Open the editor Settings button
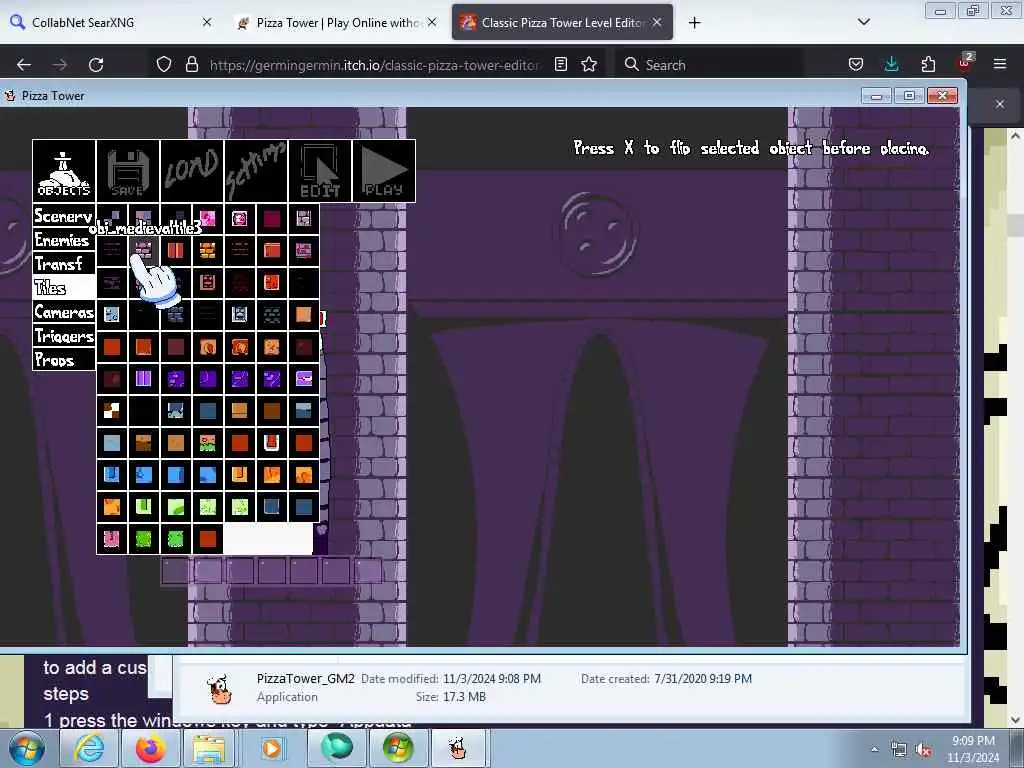Image resolution: width=1024 pixels, height=768 pixels. [x=255, y=171]
